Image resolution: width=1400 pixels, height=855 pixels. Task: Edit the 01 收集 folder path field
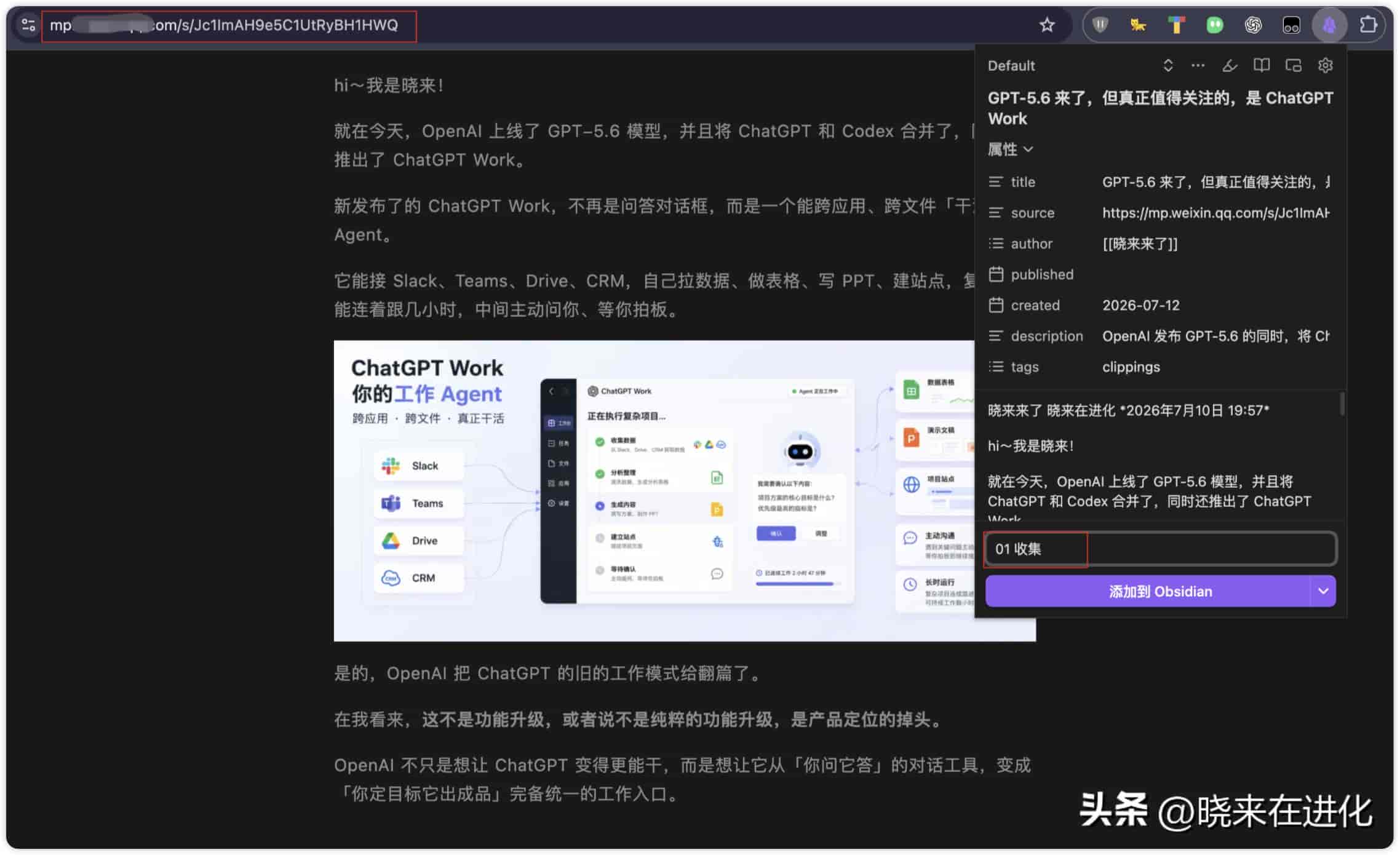[x=1161, y=549]
